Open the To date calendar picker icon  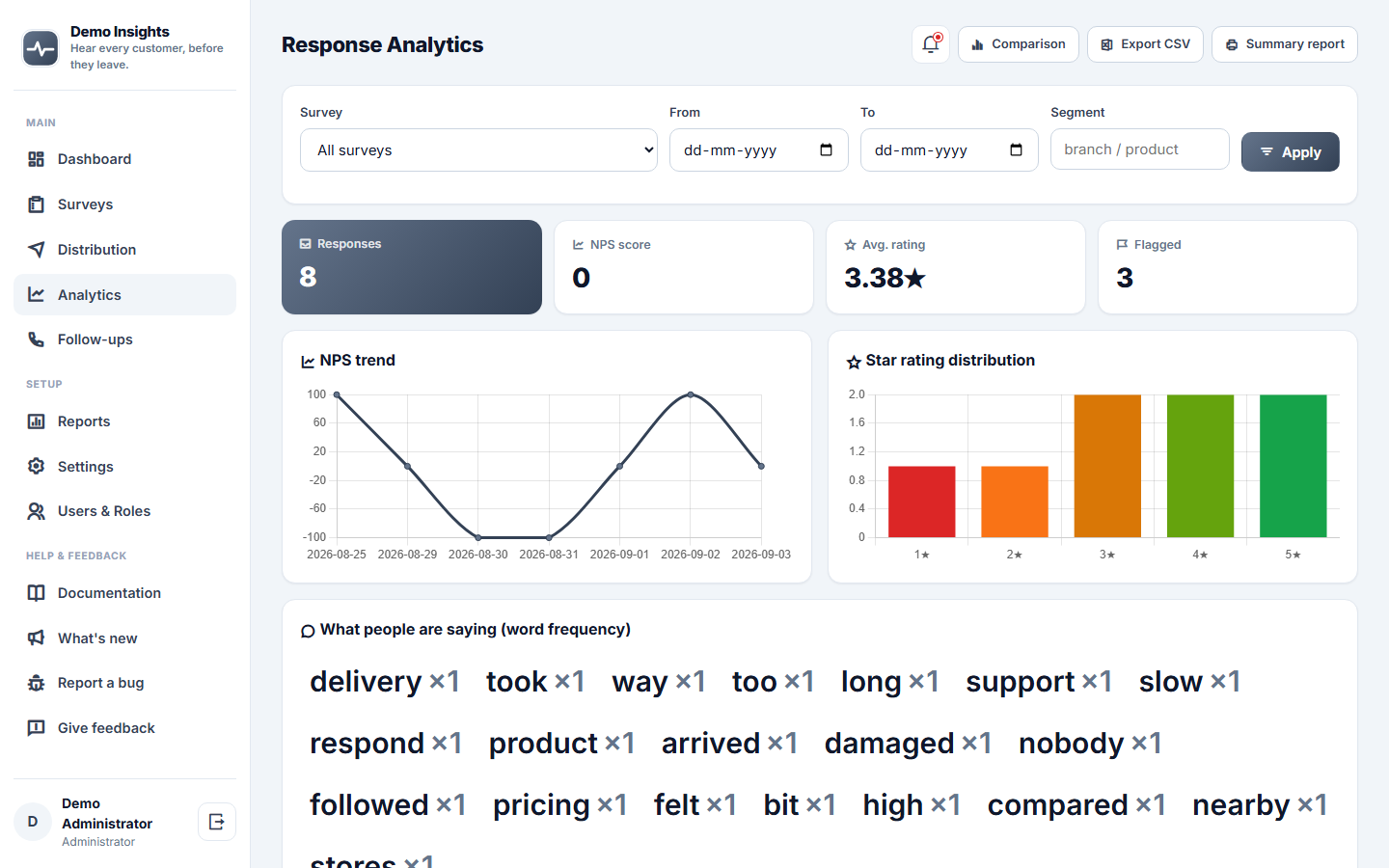click(x=1016, y=149)
